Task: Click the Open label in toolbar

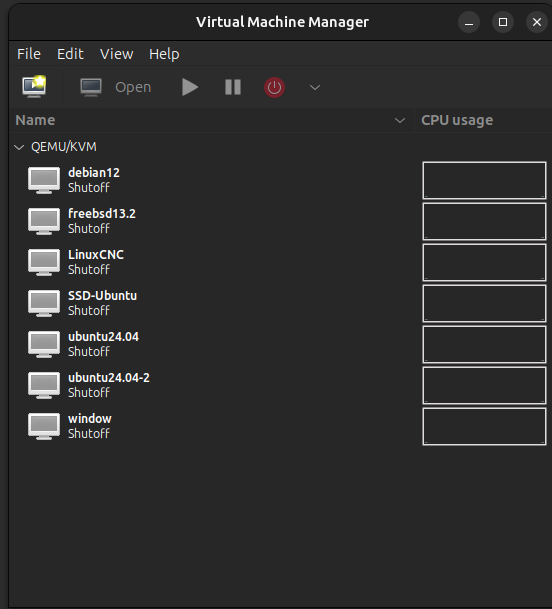Action: pos(133,87)
